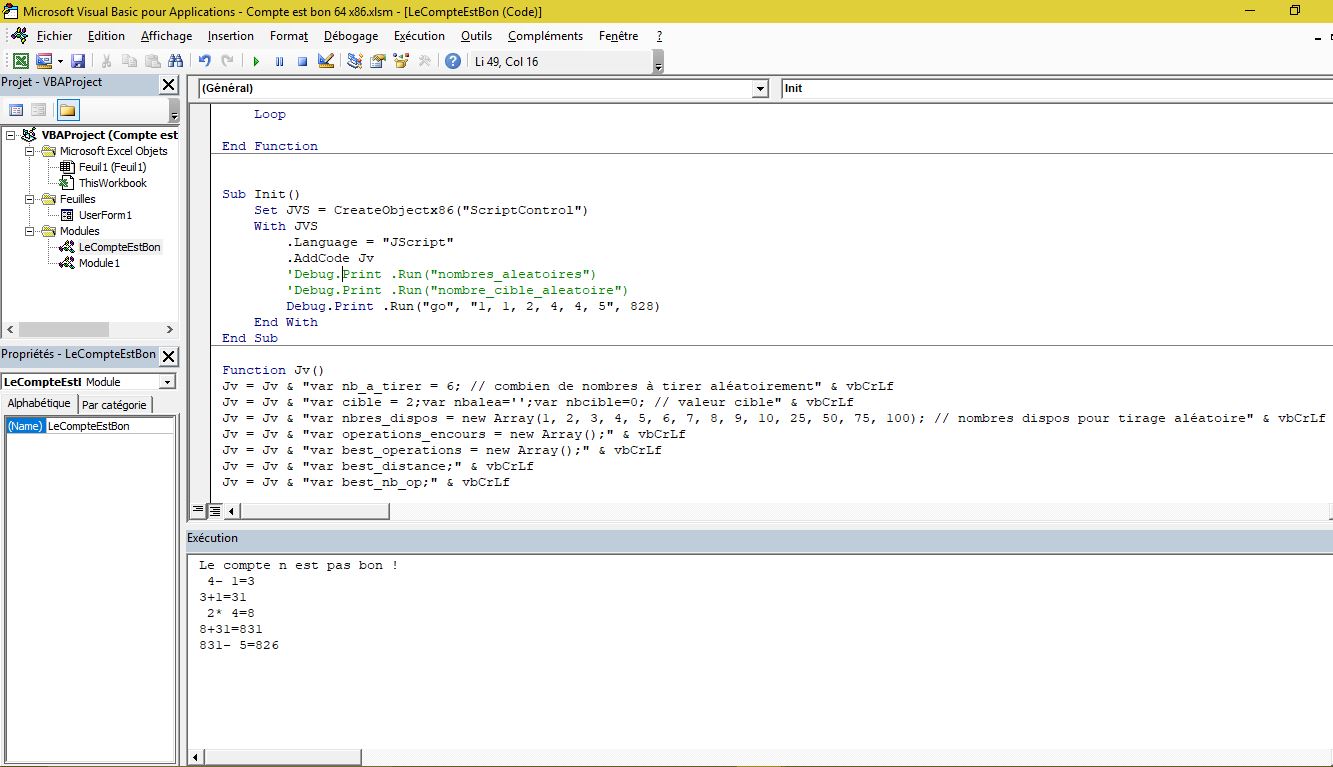
Task: Click the Insert UserForm toolbar icon
Action: click(43, 61)
